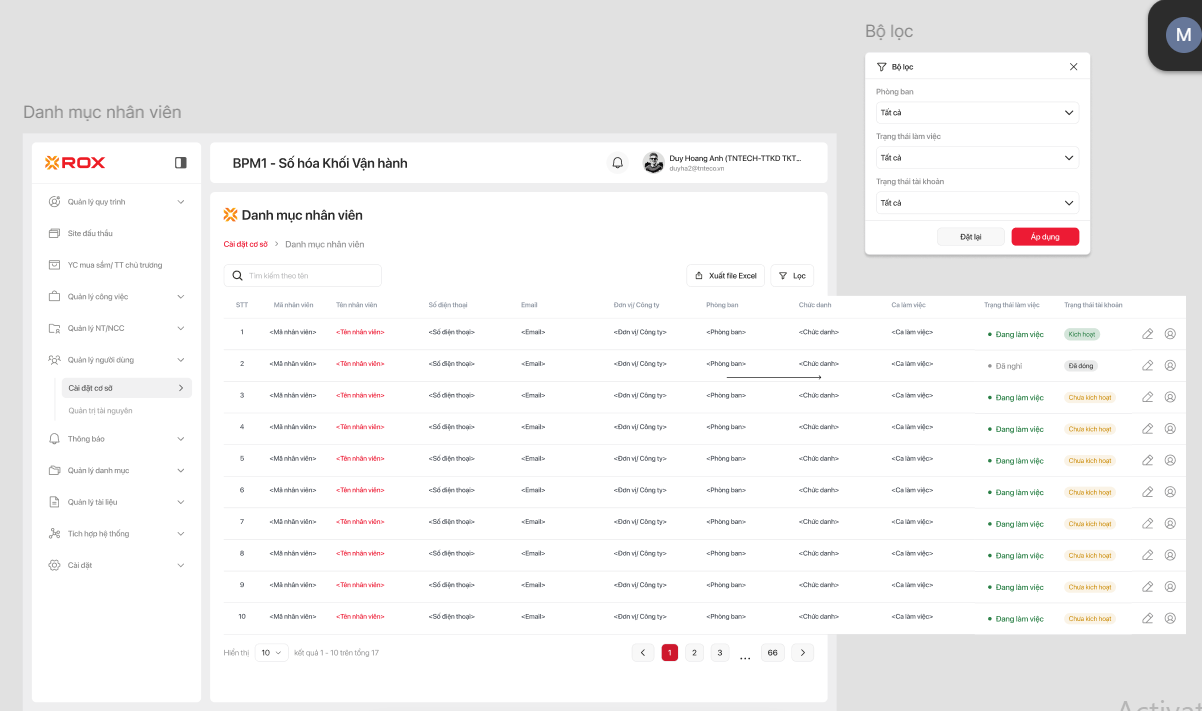Click the notification bell icon in header
The height and width of the screenshot is (711, 1202).
point(617,163)
